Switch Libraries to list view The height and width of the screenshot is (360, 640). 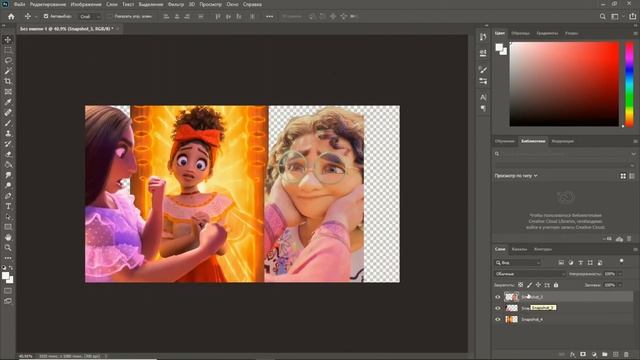pos(632,176)
